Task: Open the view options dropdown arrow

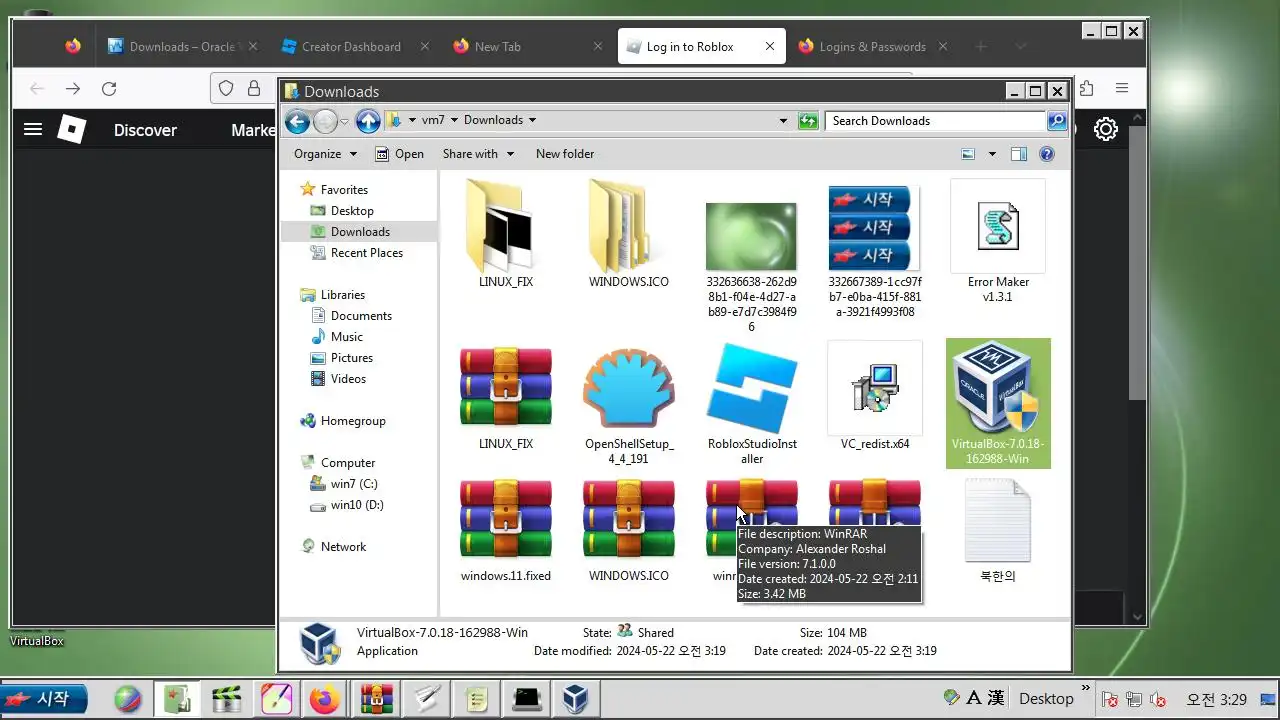Action: click(992, 154)
